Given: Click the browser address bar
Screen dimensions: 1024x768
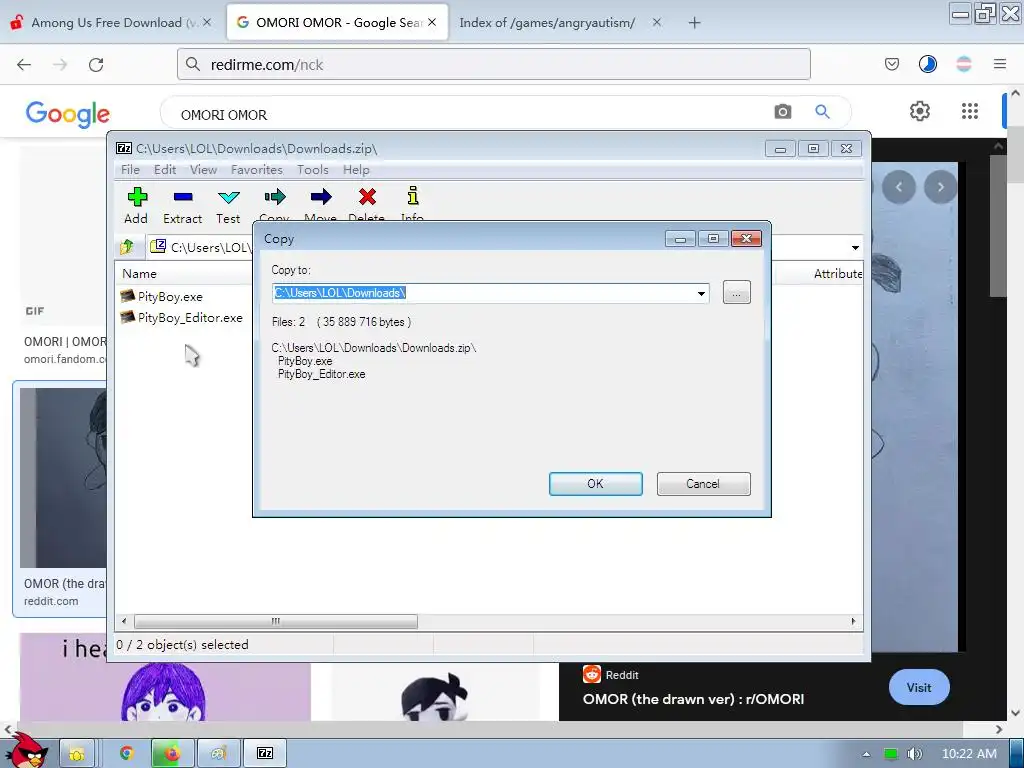Looking at the screenshot, I should 494,65.
